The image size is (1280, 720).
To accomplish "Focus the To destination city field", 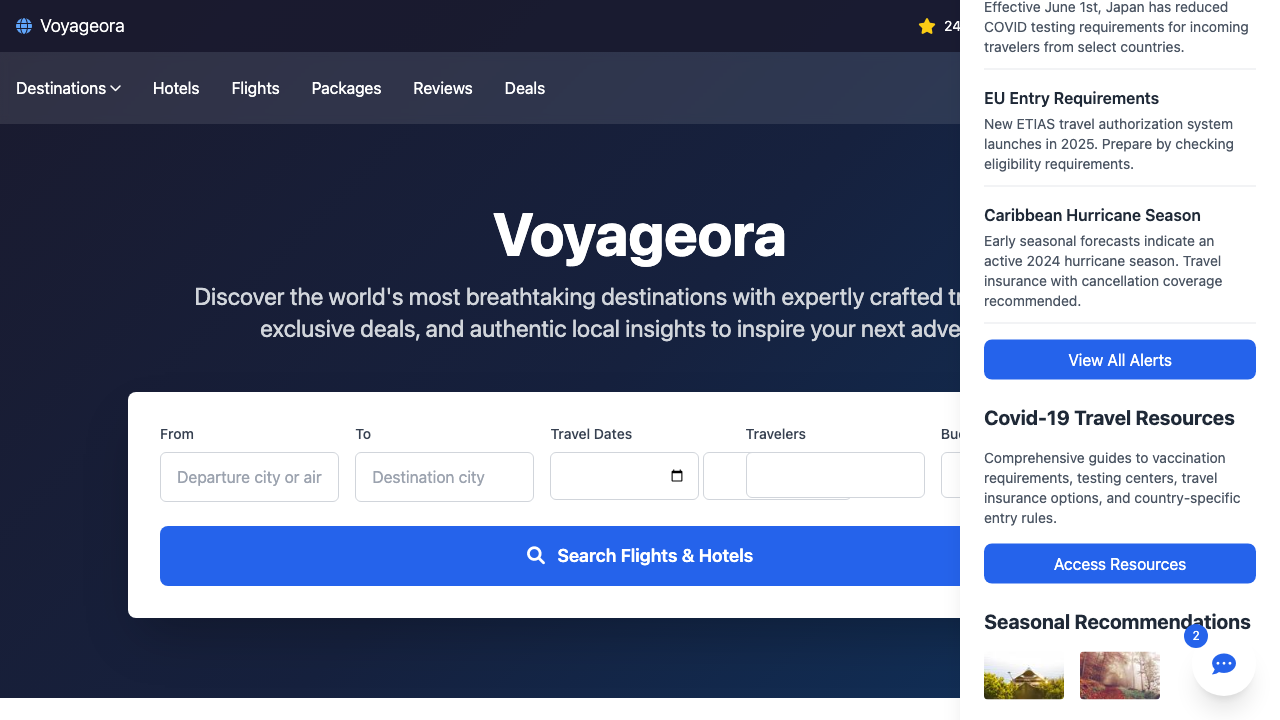I will click(x=444, y=477).
